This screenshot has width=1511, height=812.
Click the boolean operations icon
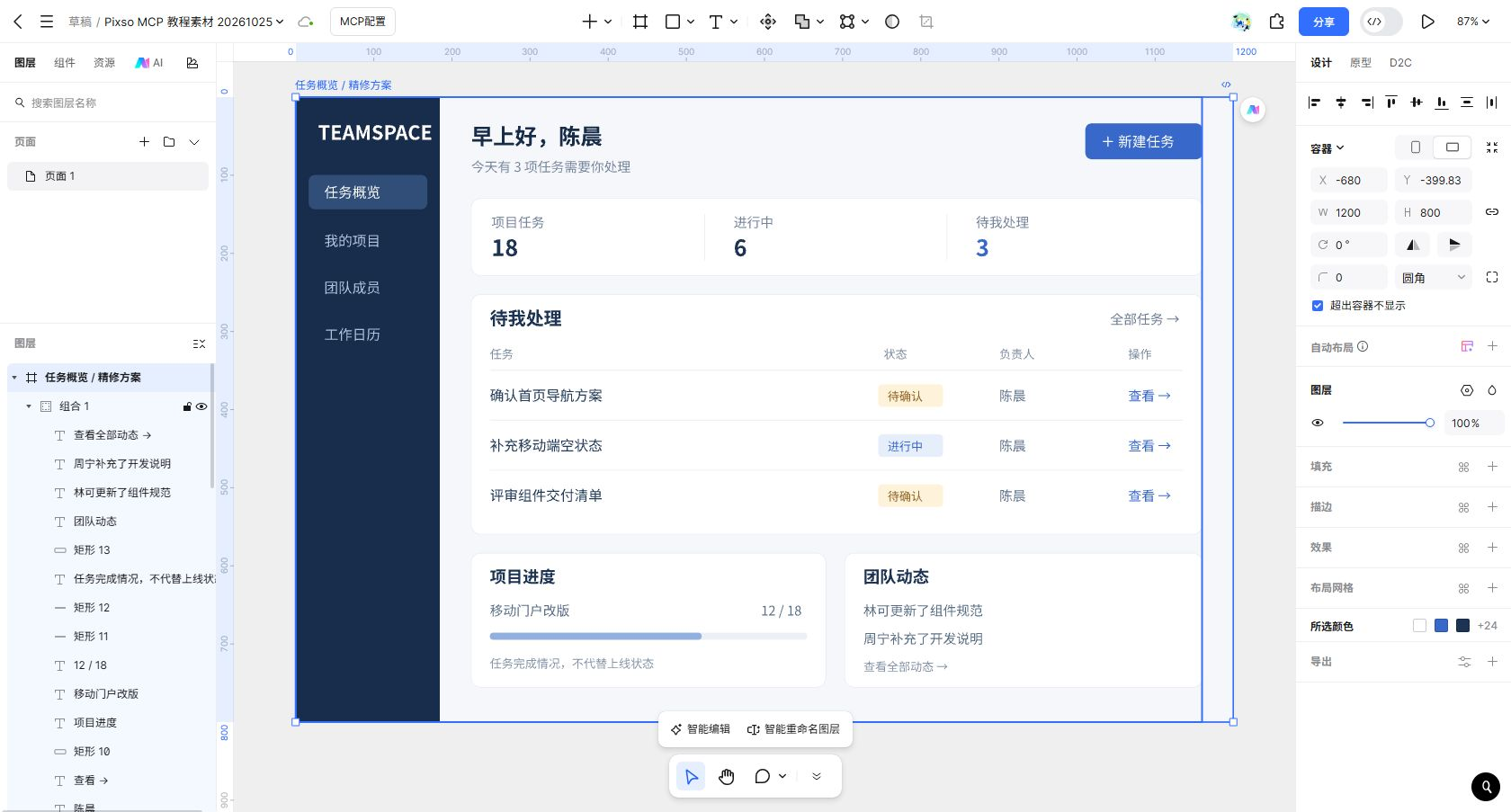click(x=802, y=22)
